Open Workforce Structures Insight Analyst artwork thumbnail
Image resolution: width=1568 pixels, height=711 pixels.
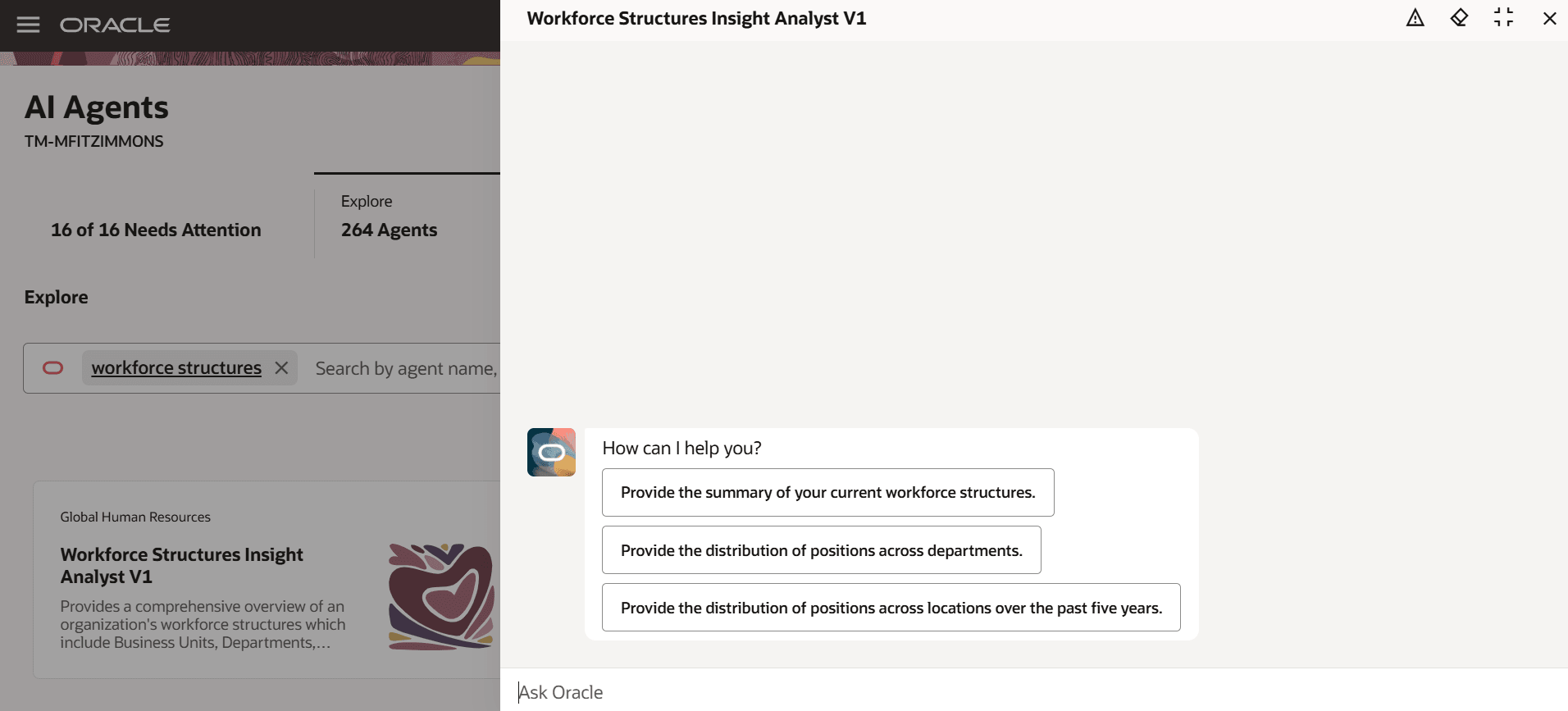(x=441, y=596)
